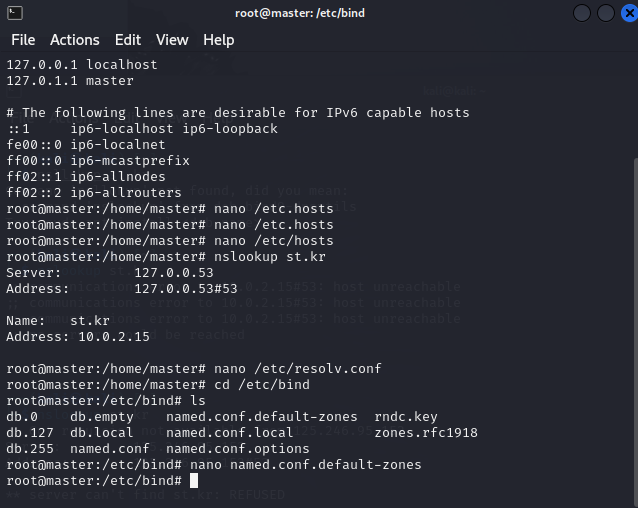The width and height of the screenshot is (638, 508).
Task: Open the Edit menu
Action: [x=128, y=40]
